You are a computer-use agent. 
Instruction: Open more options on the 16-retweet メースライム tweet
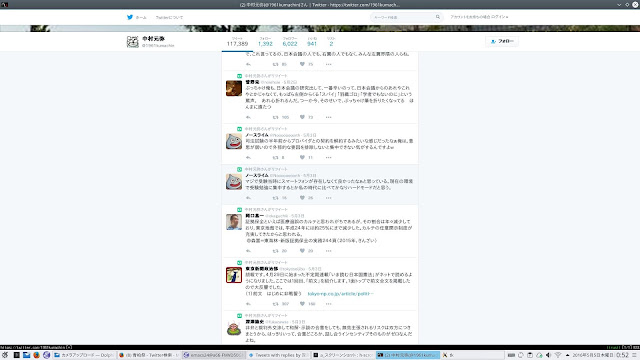coord(329,198)
